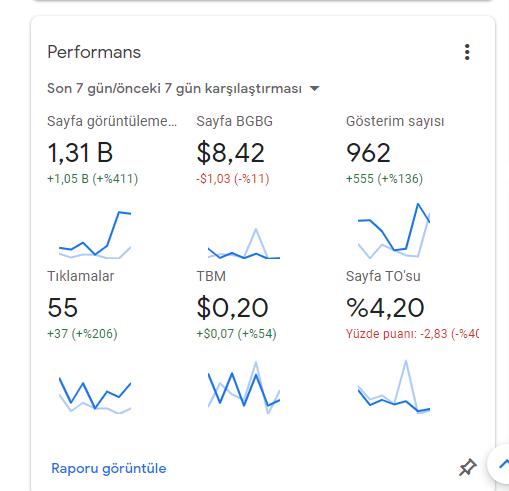509x491 pixels.
Task: Open the Raporu görüntüle link
Action: [x=109, y=468]
